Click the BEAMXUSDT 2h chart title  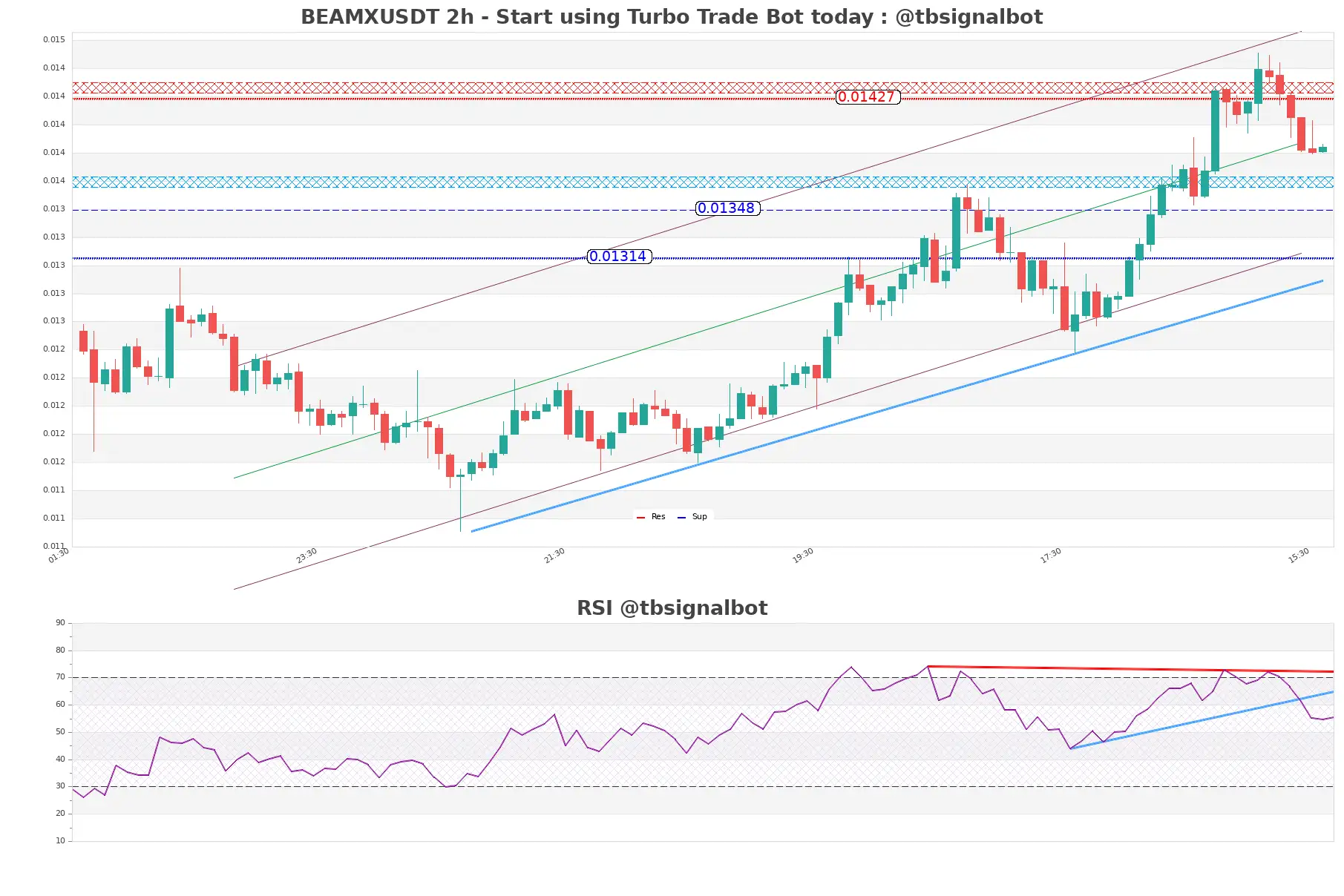coord(672,17)
